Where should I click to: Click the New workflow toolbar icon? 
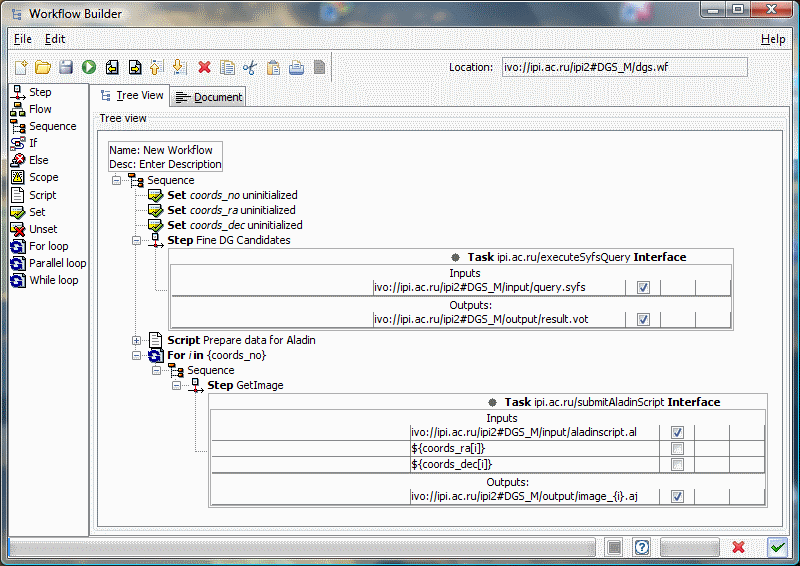[21, 67]
